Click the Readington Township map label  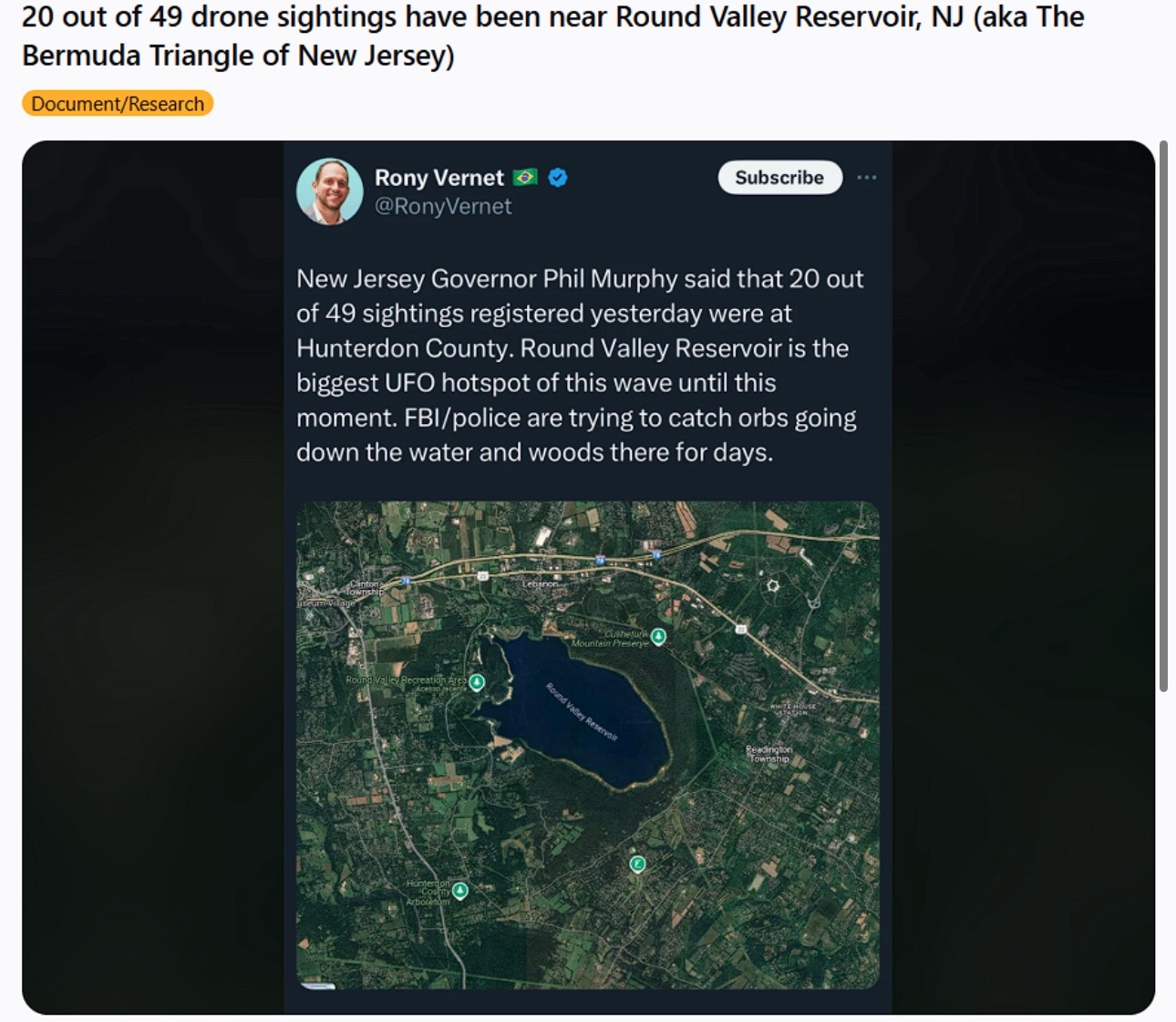click(769, 754)
